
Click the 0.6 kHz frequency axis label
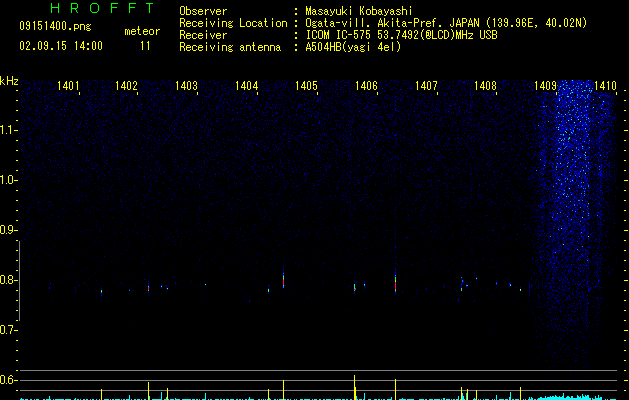[x=8, y=380]
